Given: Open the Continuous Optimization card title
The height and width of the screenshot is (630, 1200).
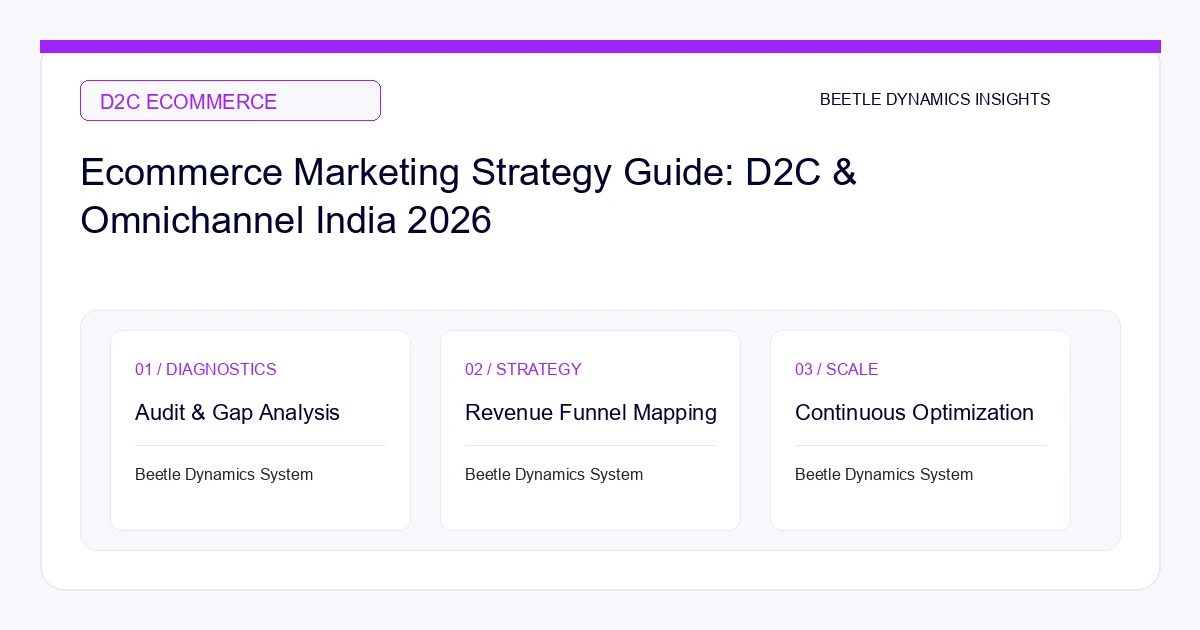Looking at the screenshot, I should 914,412.
